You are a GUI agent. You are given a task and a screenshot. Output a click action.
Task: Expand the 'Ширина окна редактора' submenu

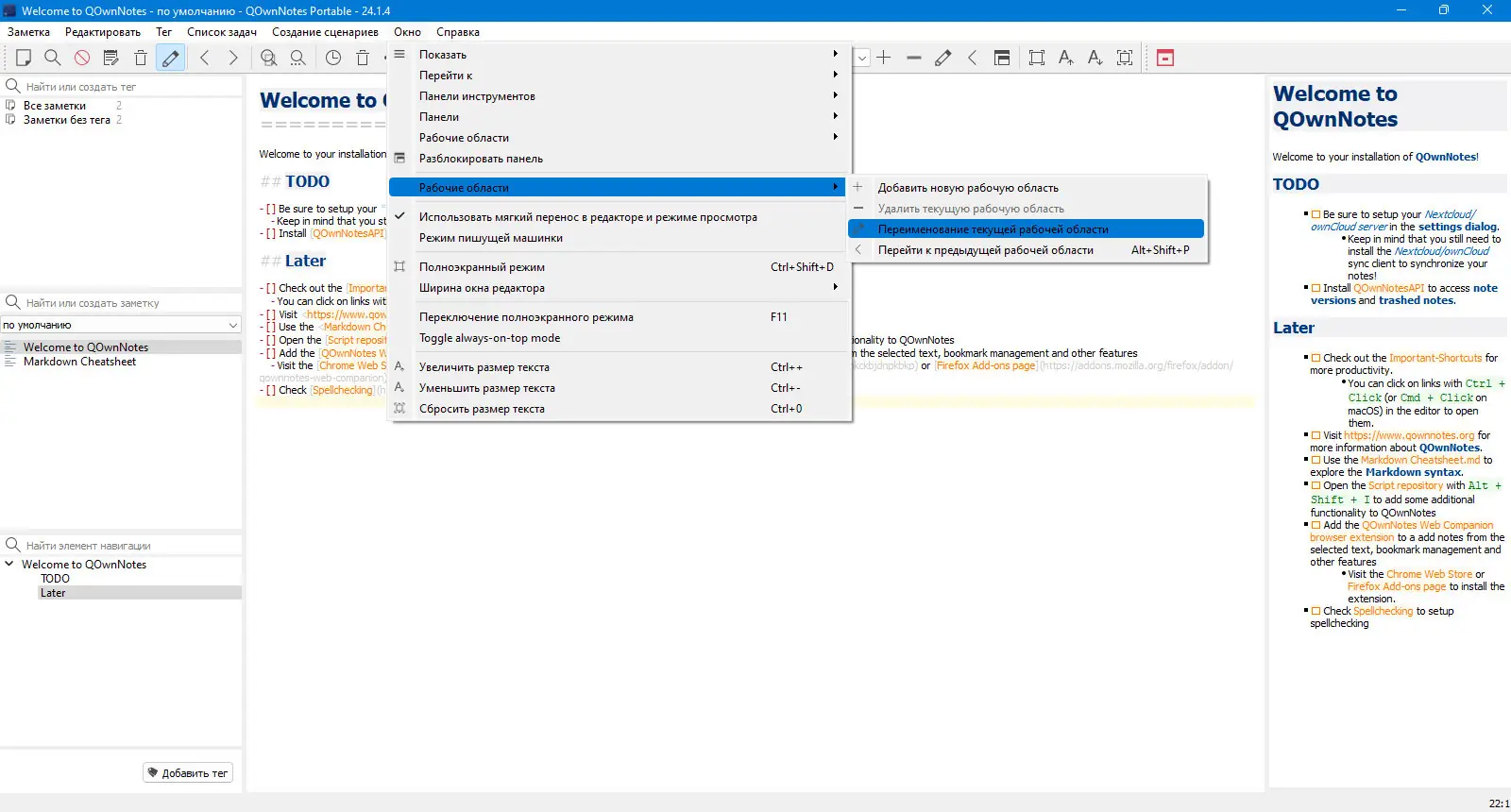click(x=620, y=288)
